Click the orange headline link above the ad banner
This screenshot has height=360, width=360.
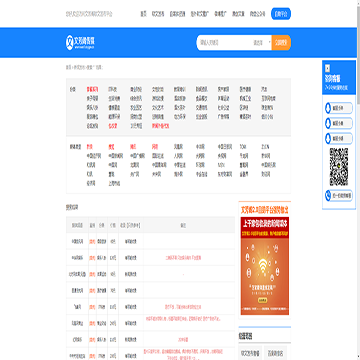tap(265, 210)
